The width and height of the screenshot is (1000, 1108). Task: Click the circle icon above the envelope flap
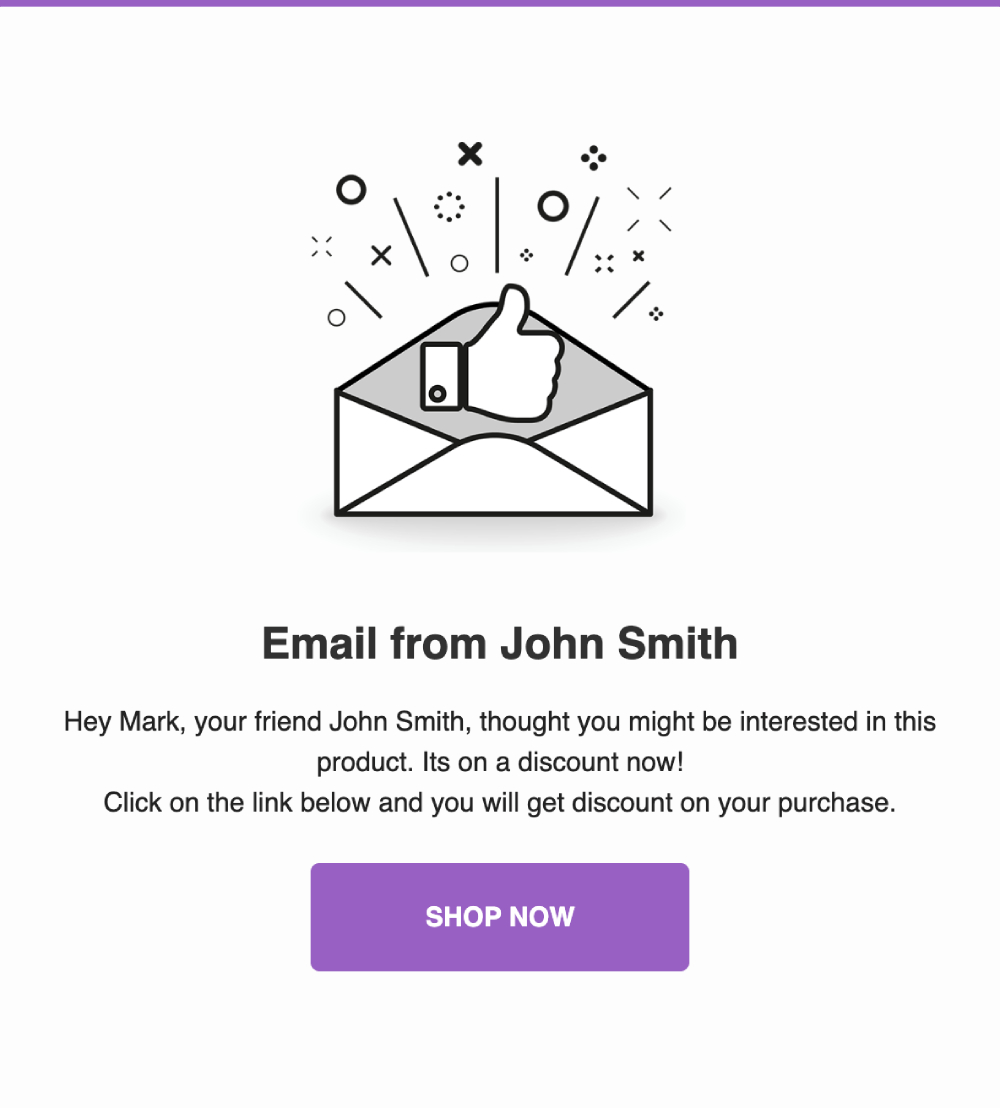coord(461,264)
